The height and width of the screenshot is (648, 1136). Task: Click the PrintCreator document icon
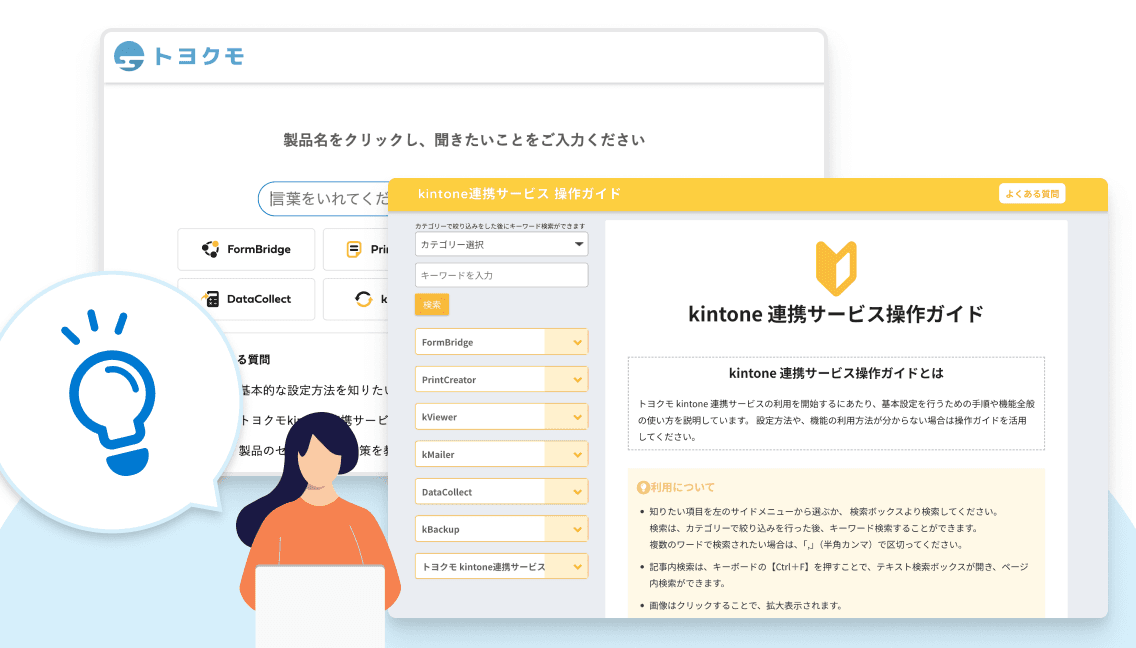[x=354, y=249]
